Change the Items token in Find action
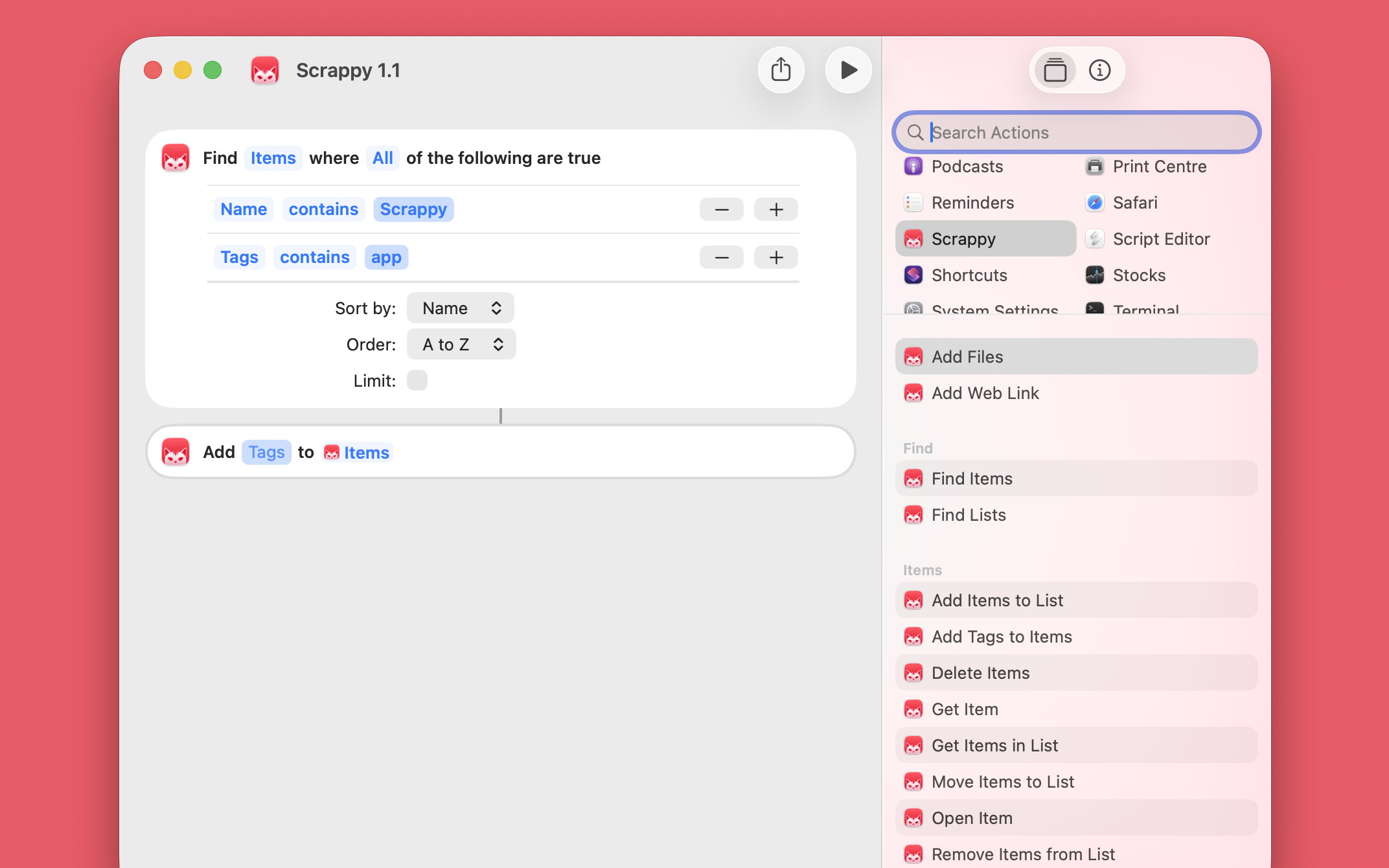This screenshot has width=1389, height=868. tap(273, 158)
